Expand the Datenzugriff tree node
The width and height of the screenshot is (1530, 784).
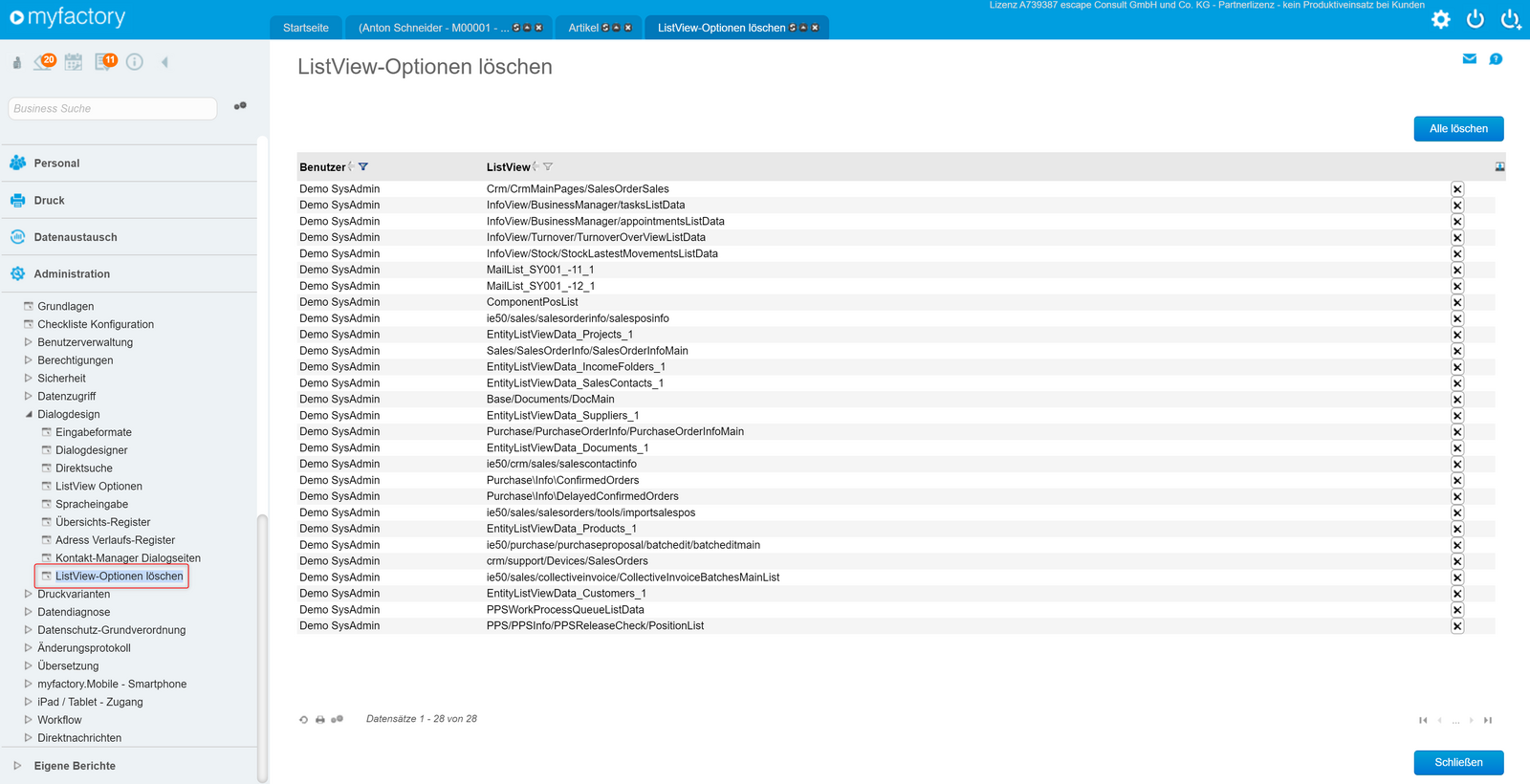pyautogui.click(x=28, y=397)
